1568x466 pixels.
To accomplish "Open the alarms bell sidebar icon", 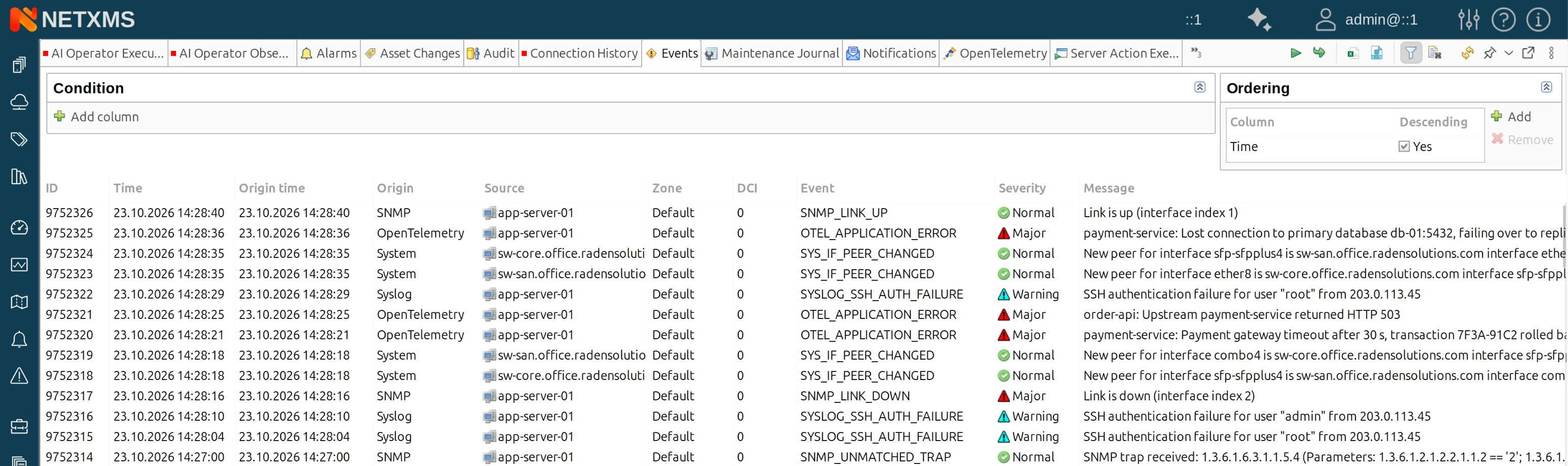I will [19, 339].
